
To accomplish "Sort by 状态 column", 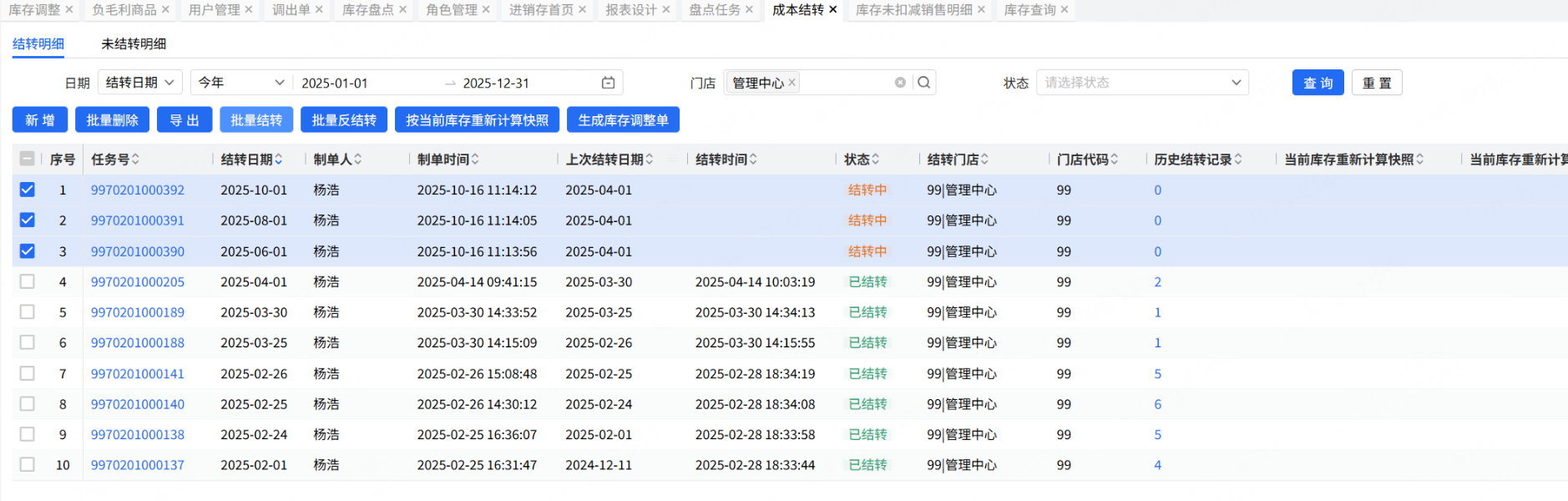I will click(x=875, y=159).
